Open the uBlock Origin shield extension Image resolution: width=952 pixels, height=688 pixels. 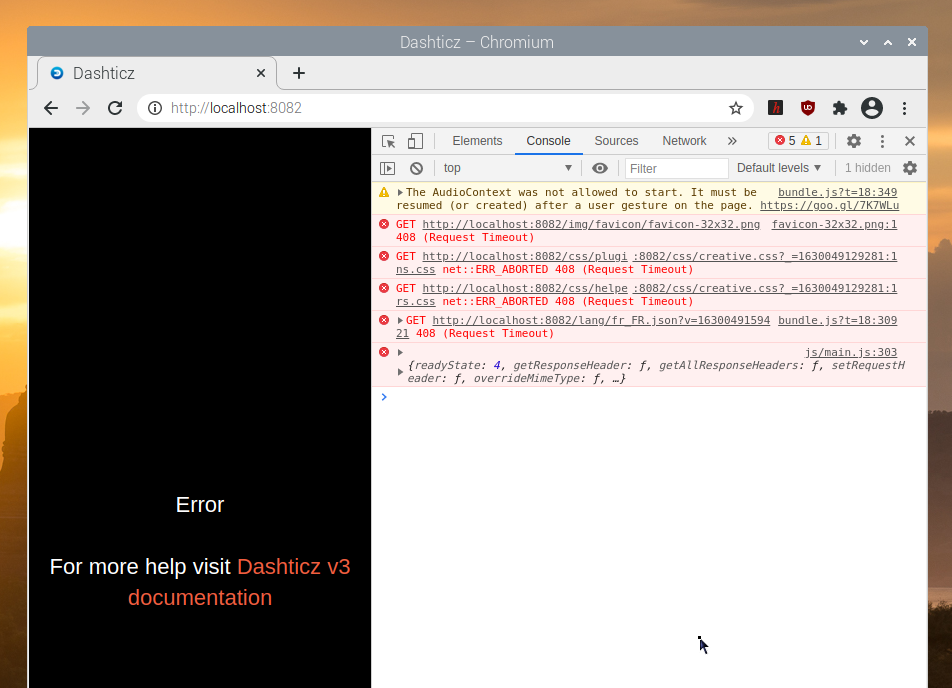808,108
